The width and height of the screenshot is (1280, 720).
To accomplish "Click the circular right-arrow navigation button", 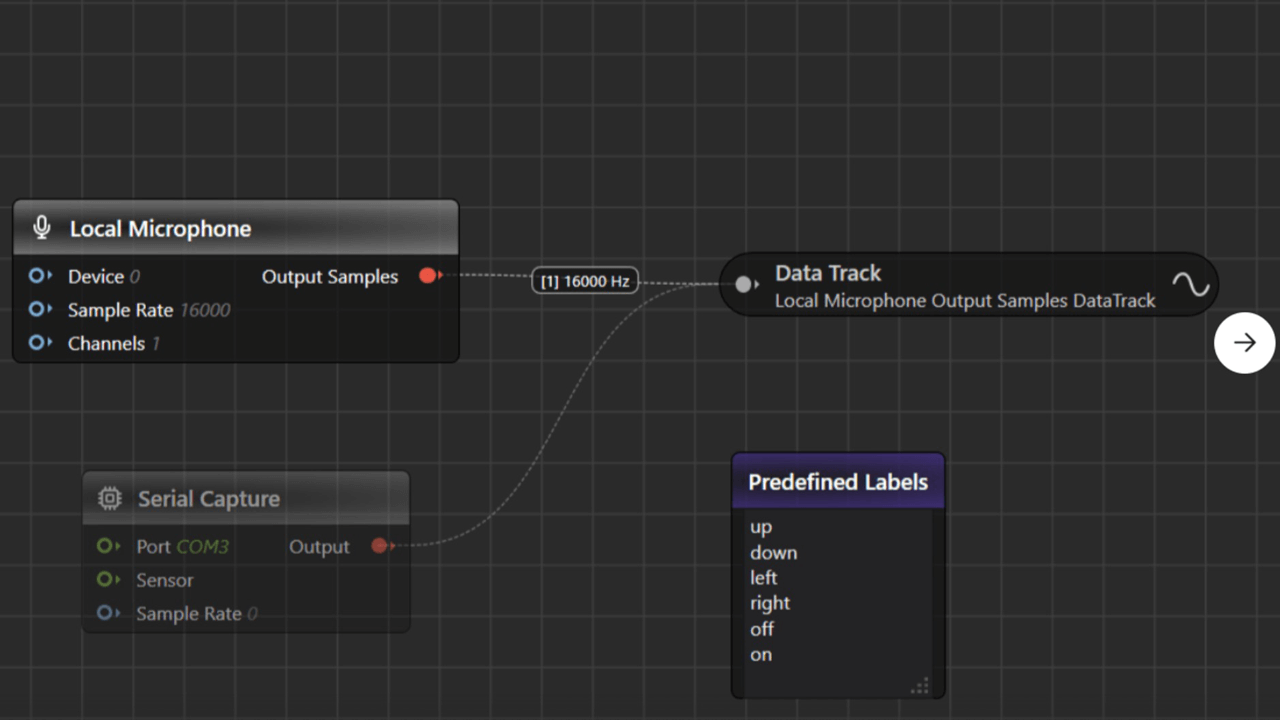I will point(1244,342).
